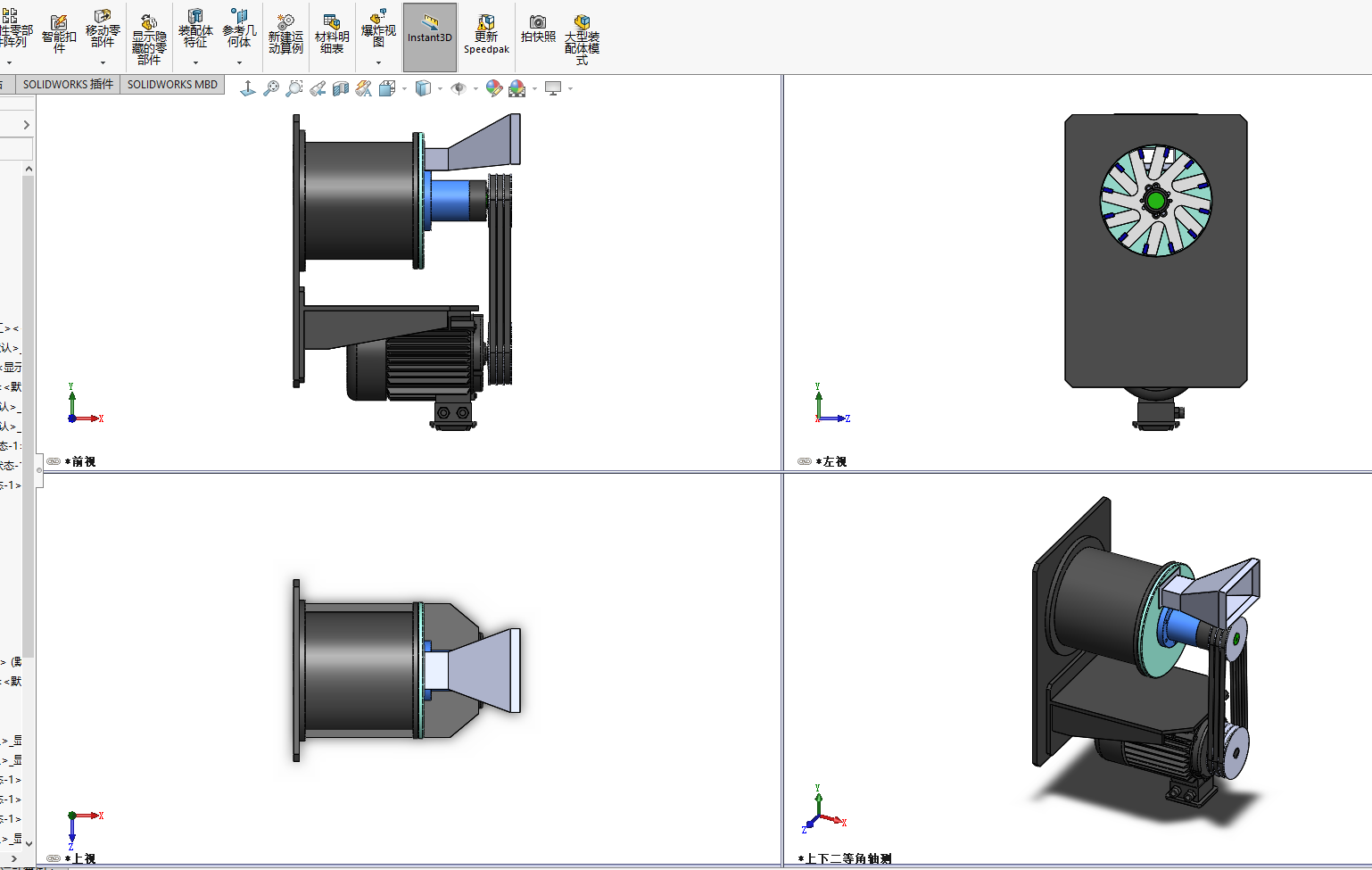Toggle view link icon beside 前视 label

tap(54, 461)
